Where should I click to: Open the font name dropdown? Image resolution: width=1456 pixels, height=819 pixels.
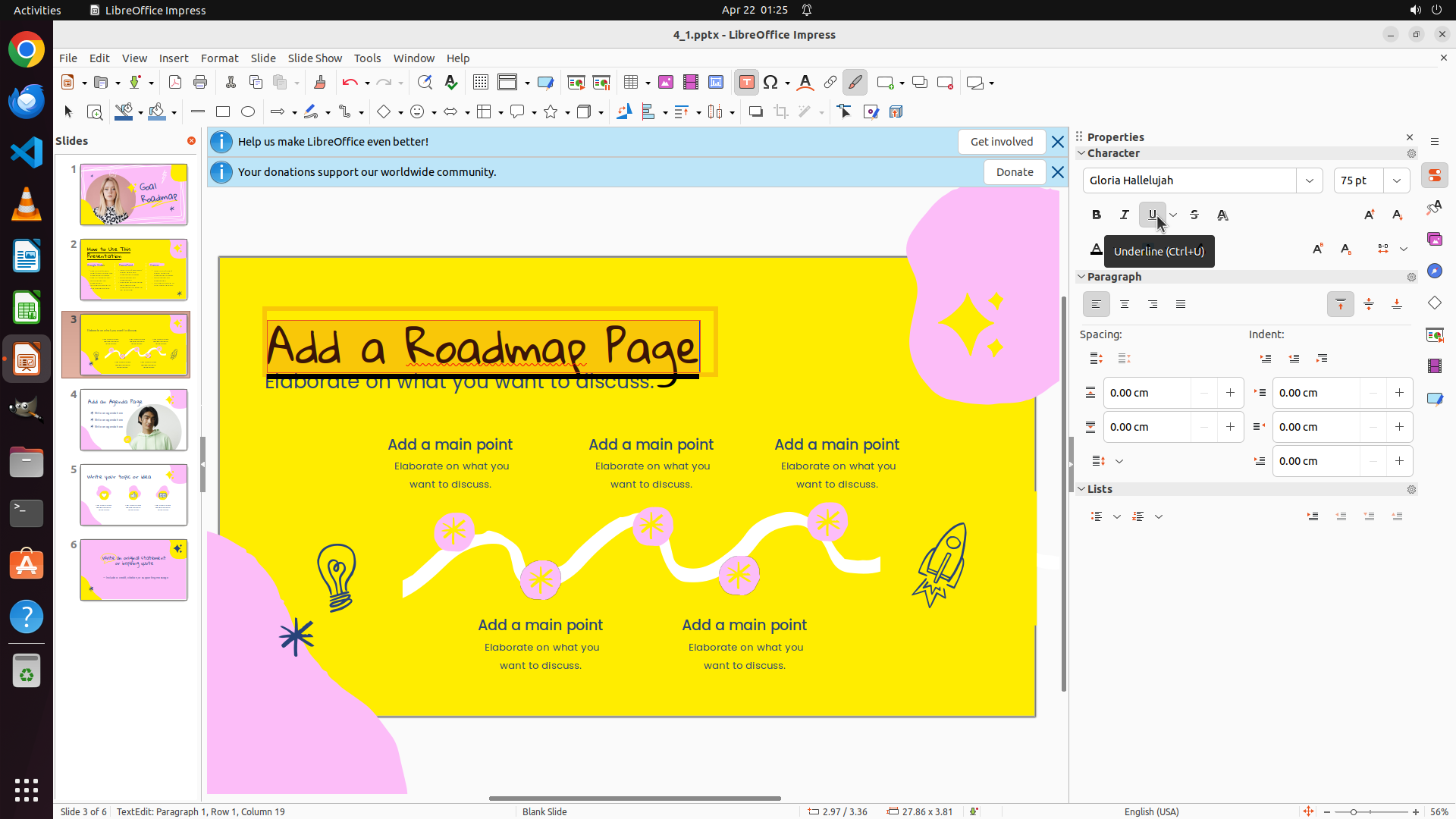coord(1310,180)
